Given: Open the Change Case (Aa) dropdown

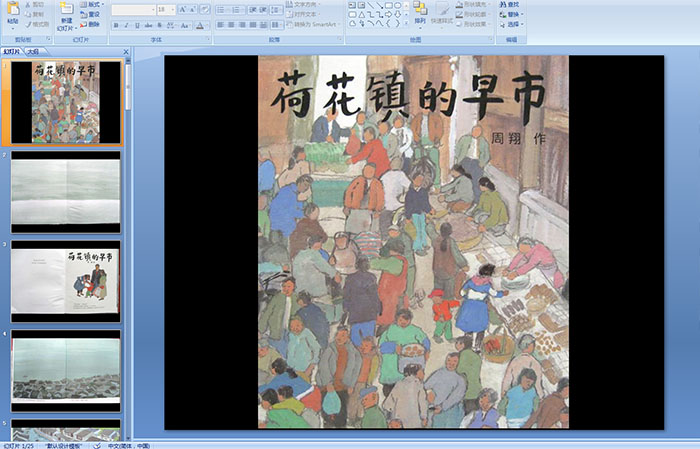Looking at the screenshot, I should click(185, 25).
